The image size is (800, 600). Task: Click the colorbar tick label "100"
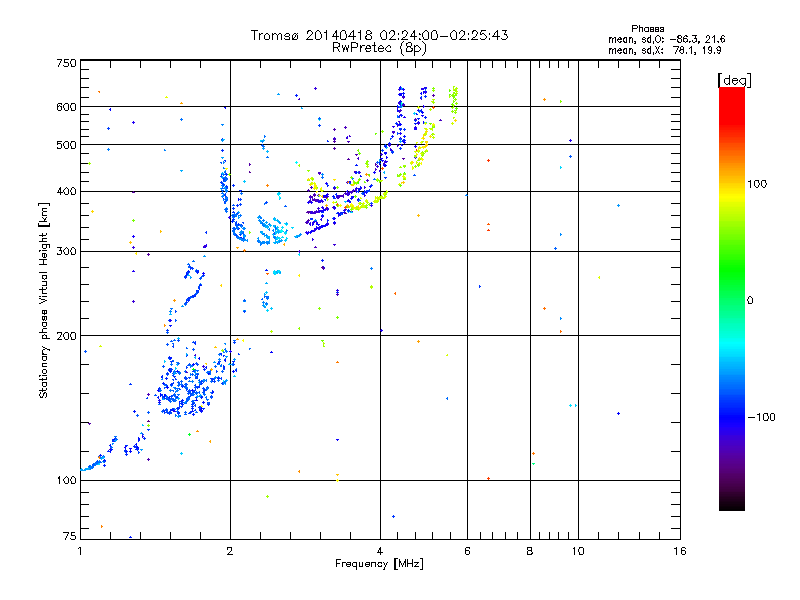pos(757,184)
